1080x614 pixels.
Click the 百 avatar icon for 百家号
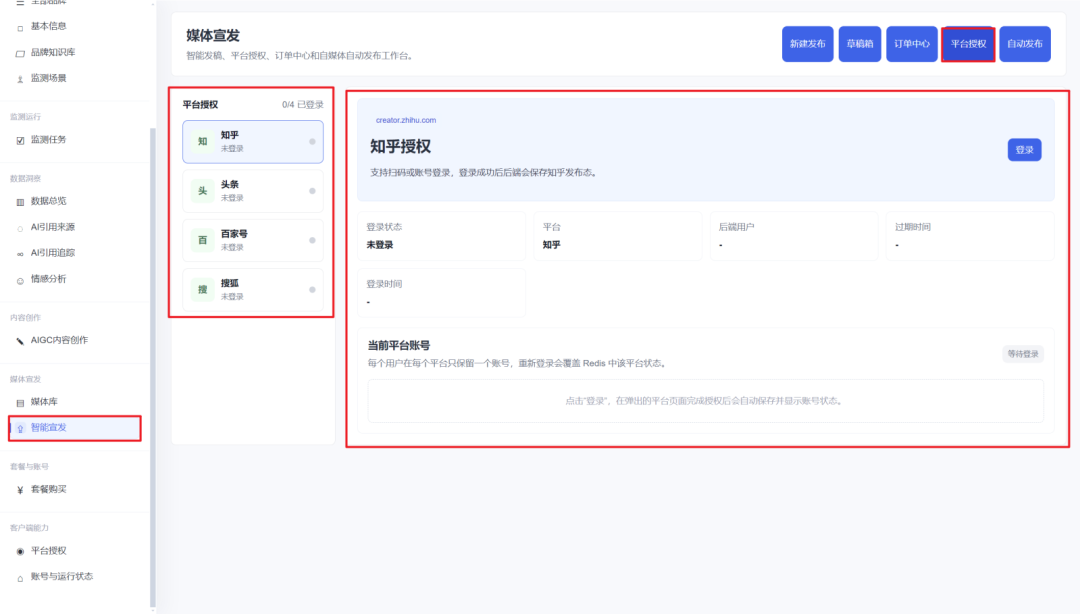[x=202, y=240]
